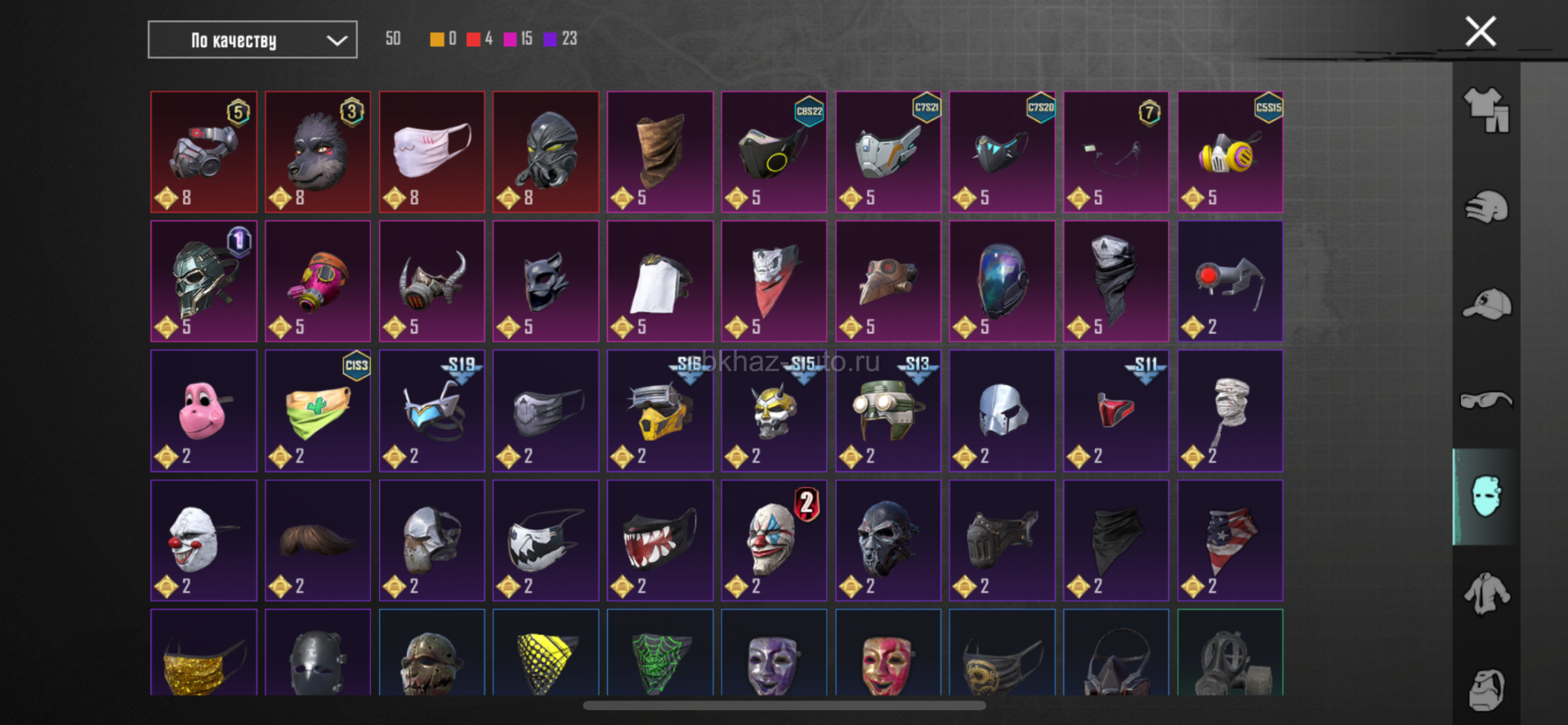
Task: Select the American flag bandana
Action: click(x=1231, y=540)
